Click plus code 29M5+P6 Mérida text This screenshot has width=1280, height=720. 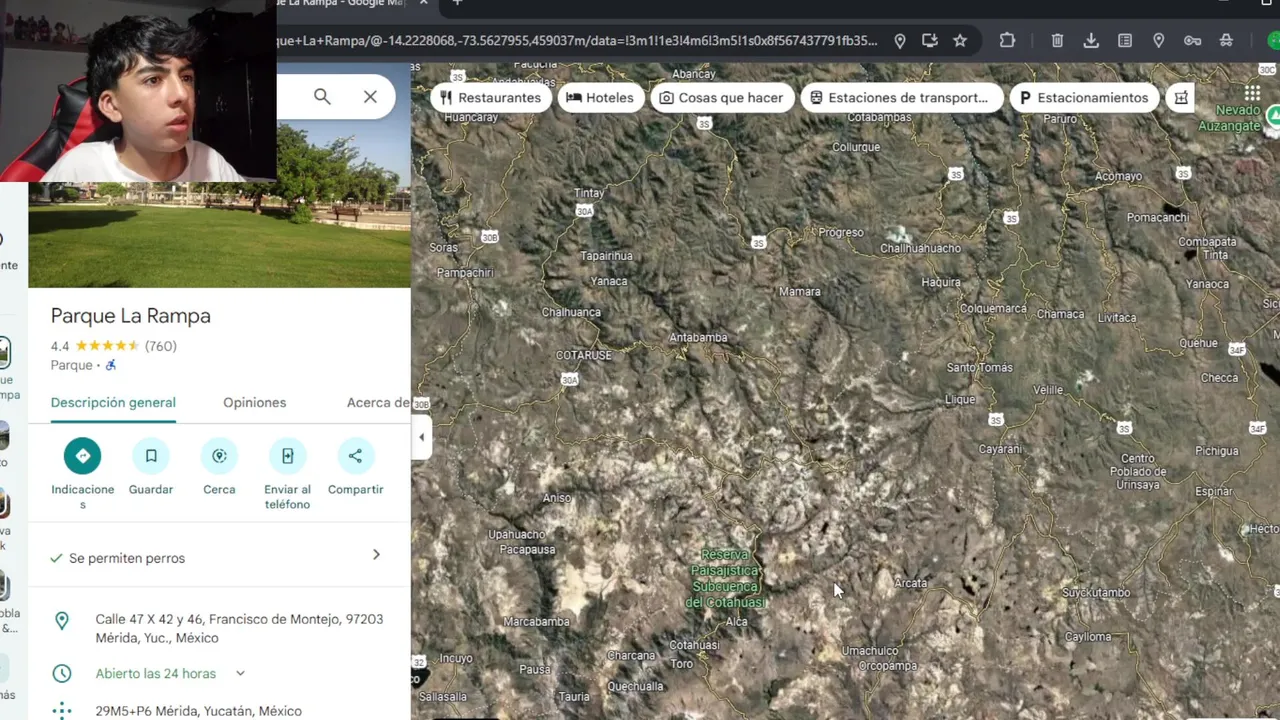pos(198,711)
